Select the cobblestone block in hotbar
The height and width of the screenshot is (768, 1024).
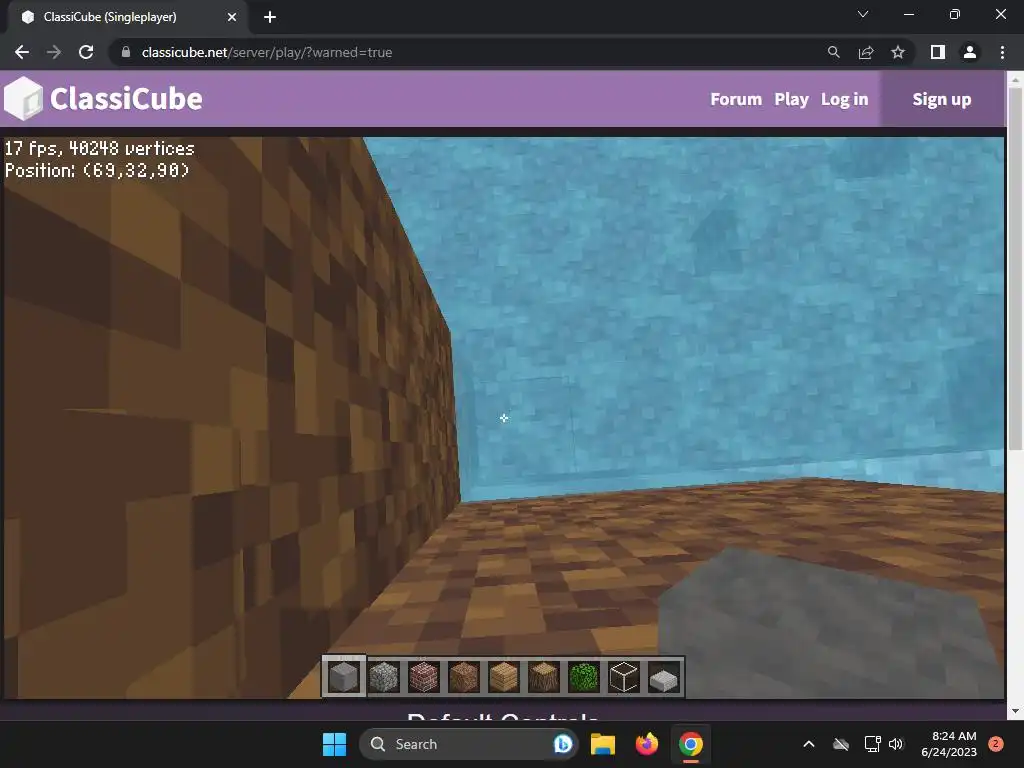[384, 677]
